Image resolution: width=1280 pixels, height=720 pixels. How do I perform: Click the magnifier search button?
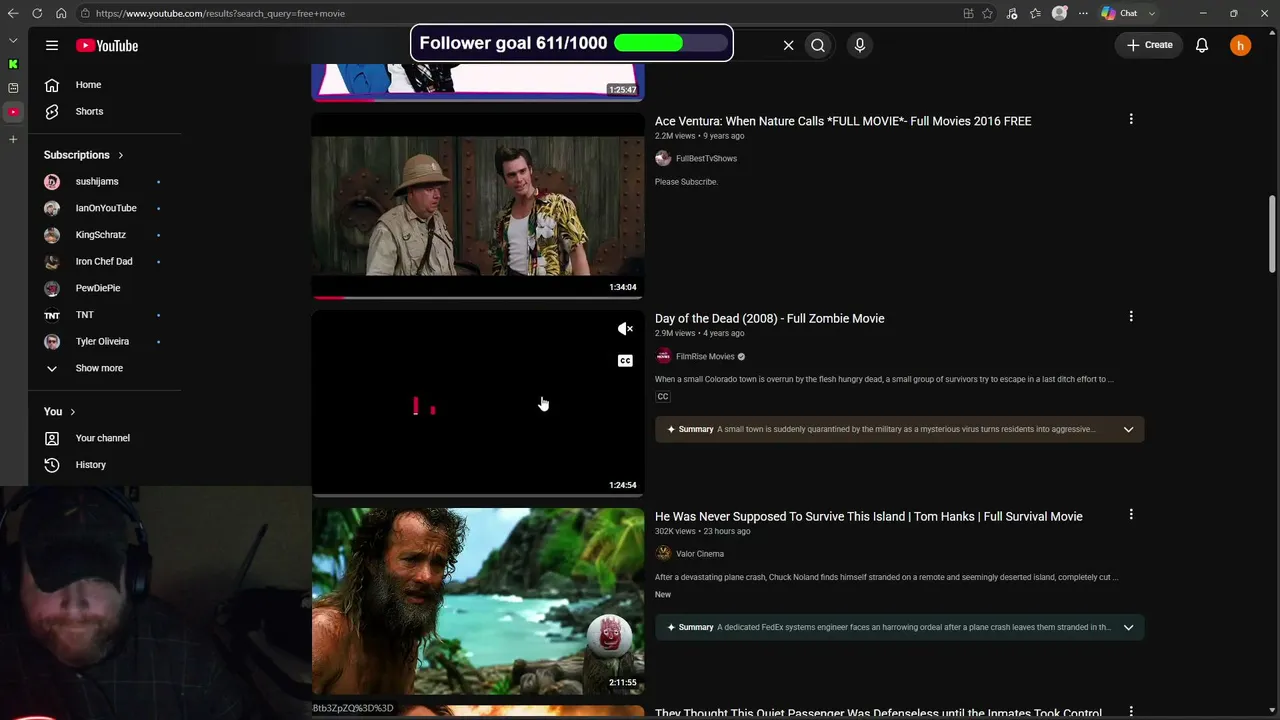(818, 45)
